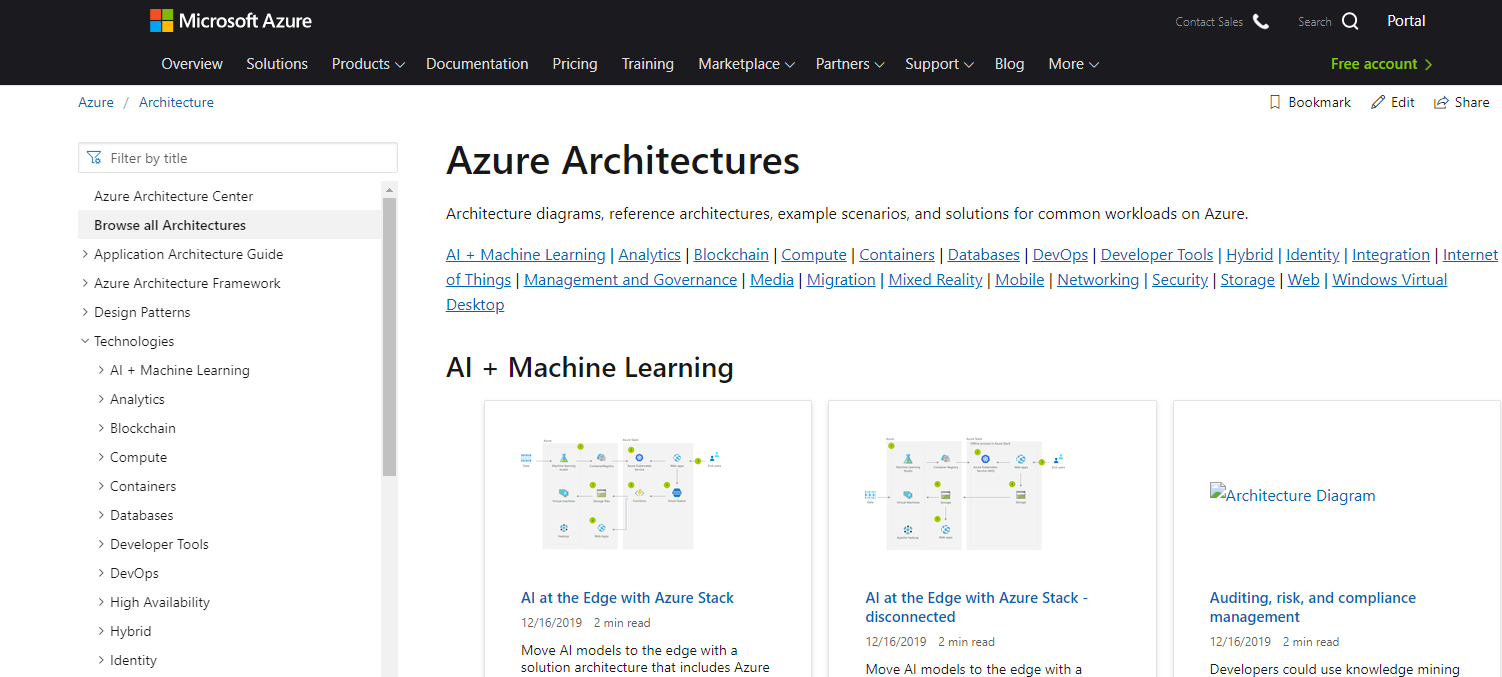Expand AI + Machine Learning sidebar node

click(101, 370)
